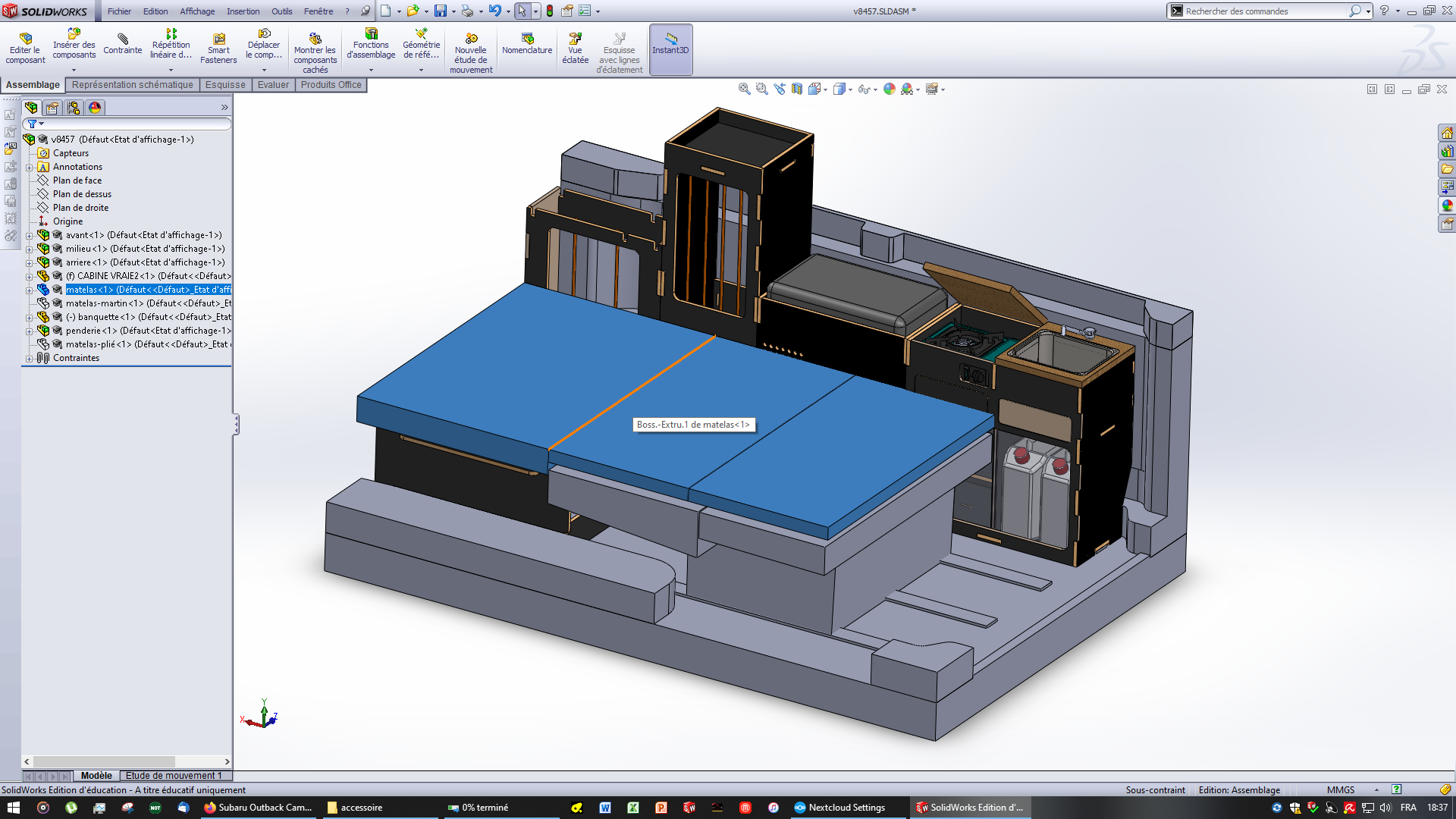This screenshot has width=1456, height=819.
Task: Expand the Contraintes folder
Action: [x=30, y=359]
